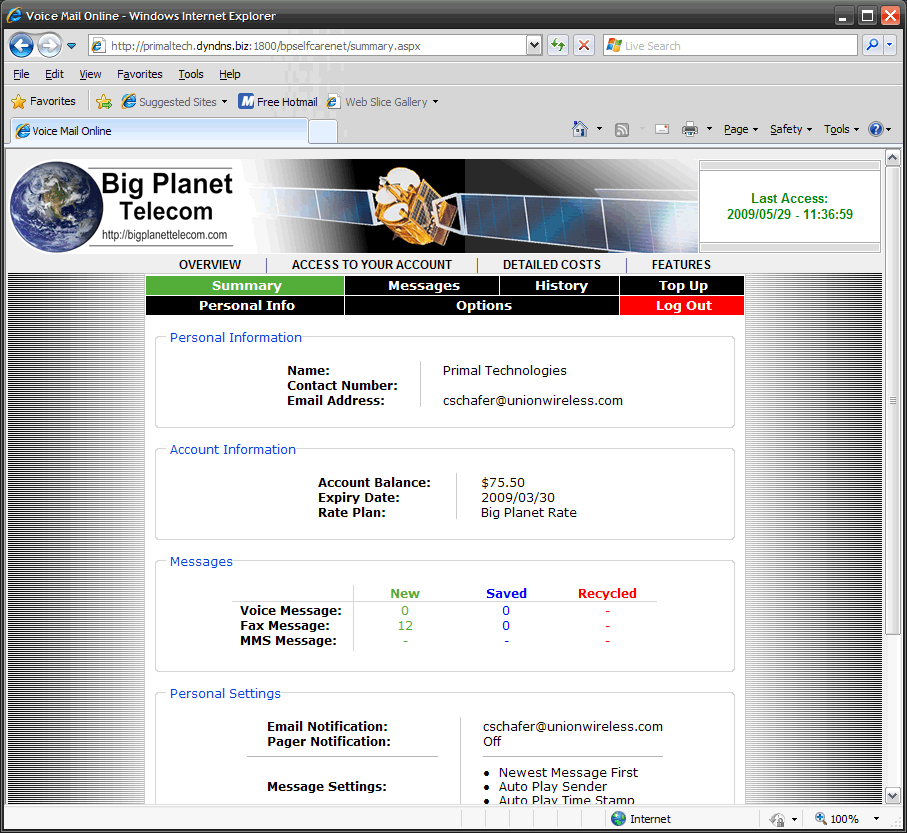Open the Free Hotmail favorites link

point(278,102)
